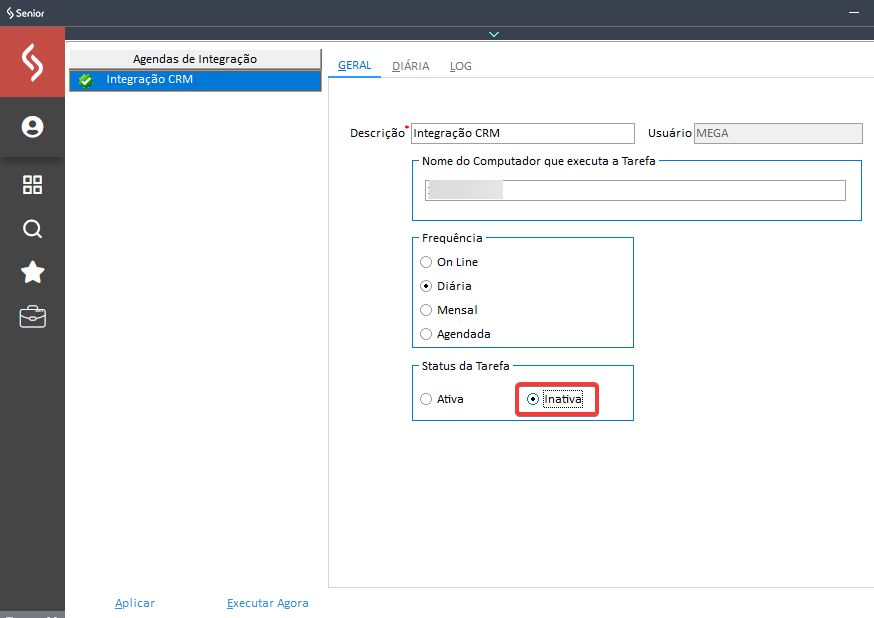Viewport: 874px width, 618px height.
Task: Click Executar Agora link
Action: pos(267,603)
